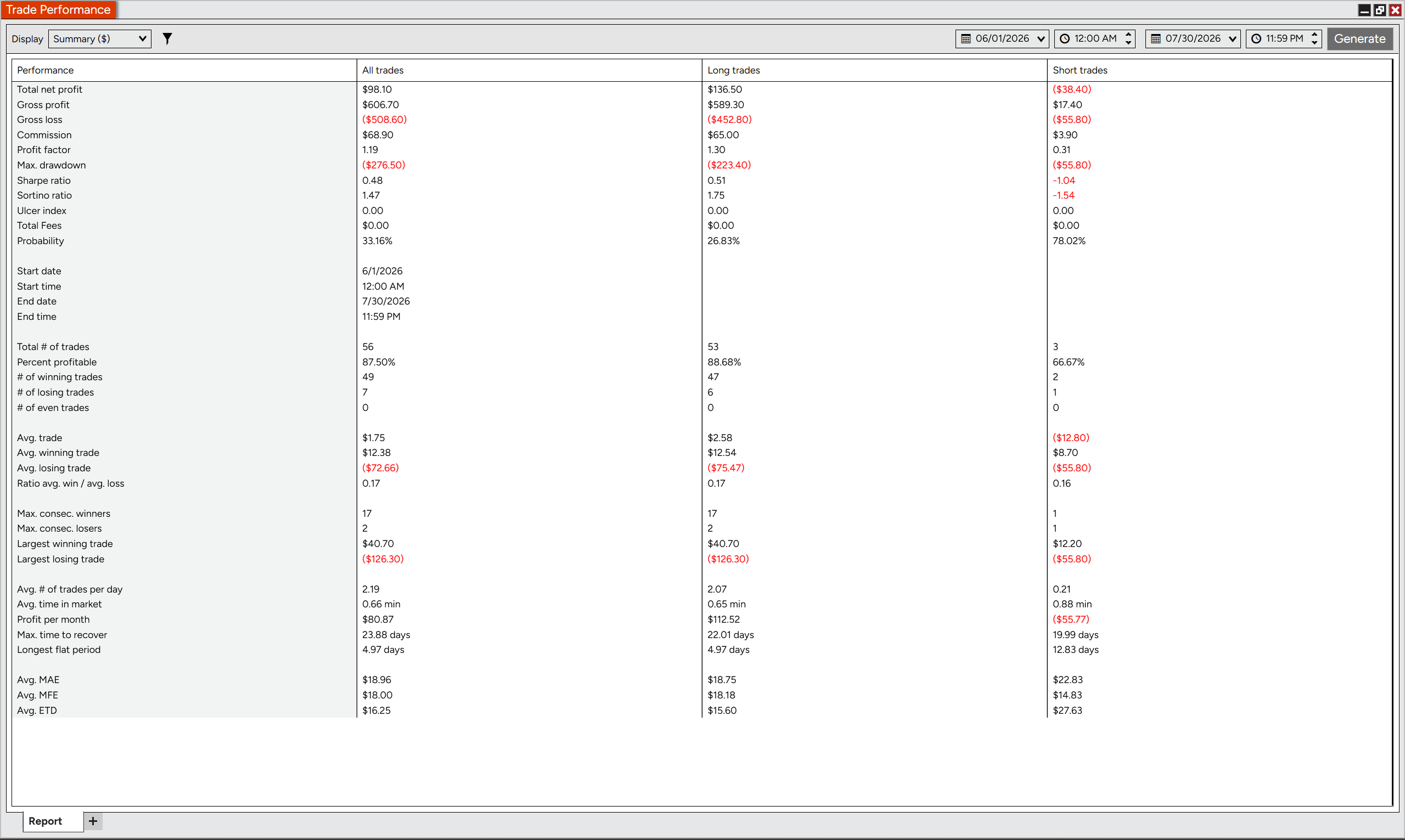Decrease the 12:00 AM start time
Screen dimensions: 1405x840
pos(1128,43)
